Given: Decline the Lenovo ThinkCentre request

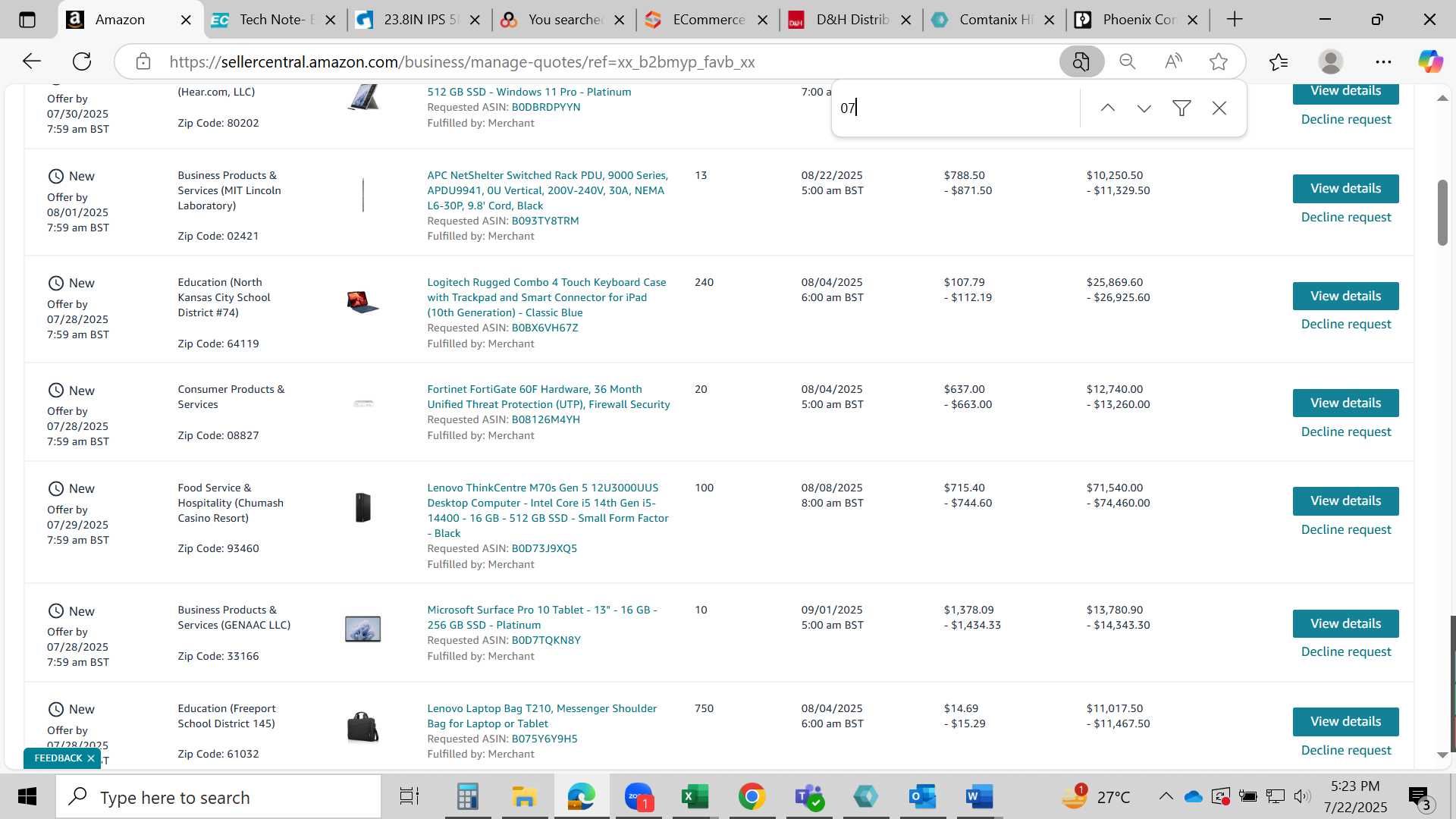Looking at the screenshot, I should click(x=1346, y=529).
